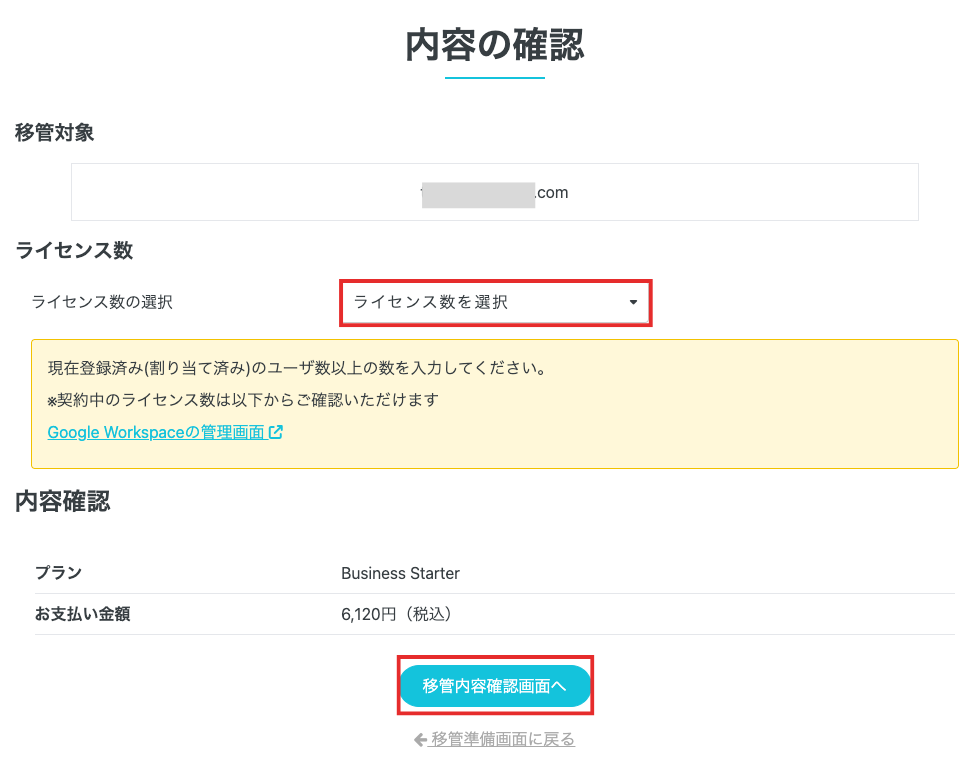Click the domain box ending in .com
Viewport: 971px width, 758px height.
coord(495,192)
